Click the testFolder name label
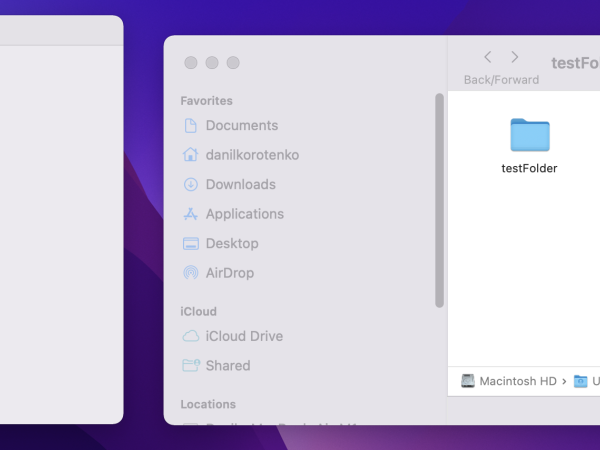Image resolution: width=600 pixels, height=450 pixels. [x=529, y=168]
